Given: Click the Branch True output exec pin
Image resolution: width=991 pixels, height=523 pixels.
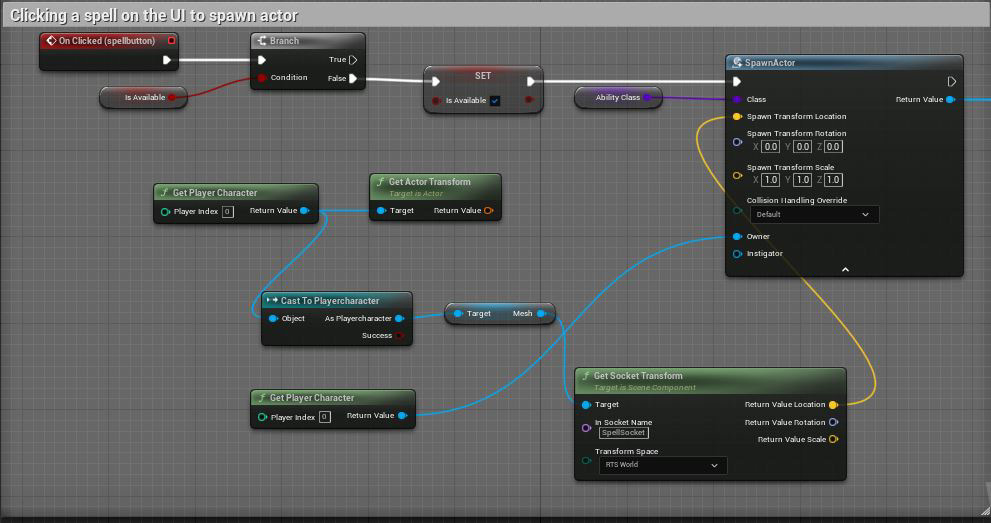Looking at the screenshot, I should [x=353, y=60].
